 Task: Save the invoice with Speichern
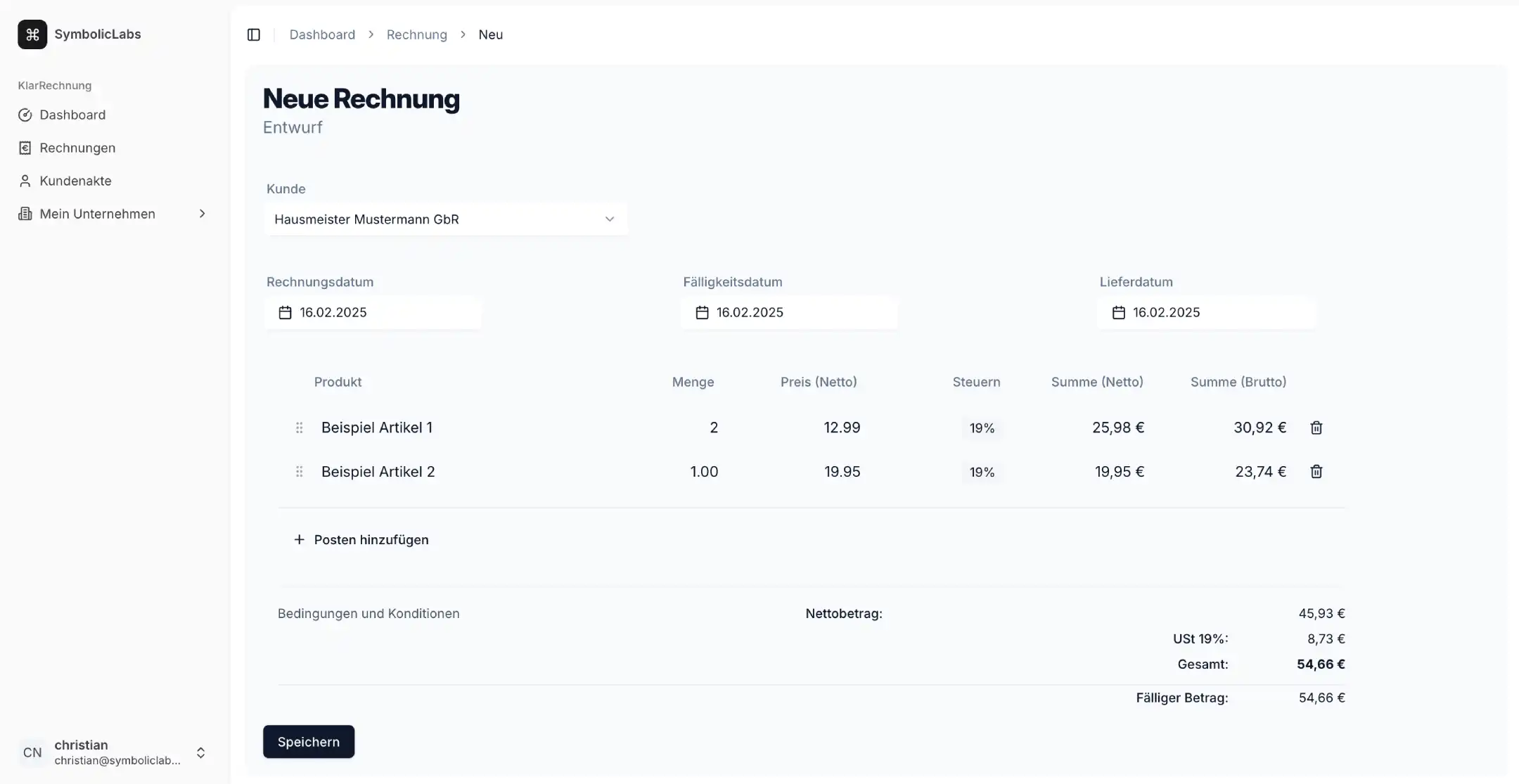tap(308, 742)
